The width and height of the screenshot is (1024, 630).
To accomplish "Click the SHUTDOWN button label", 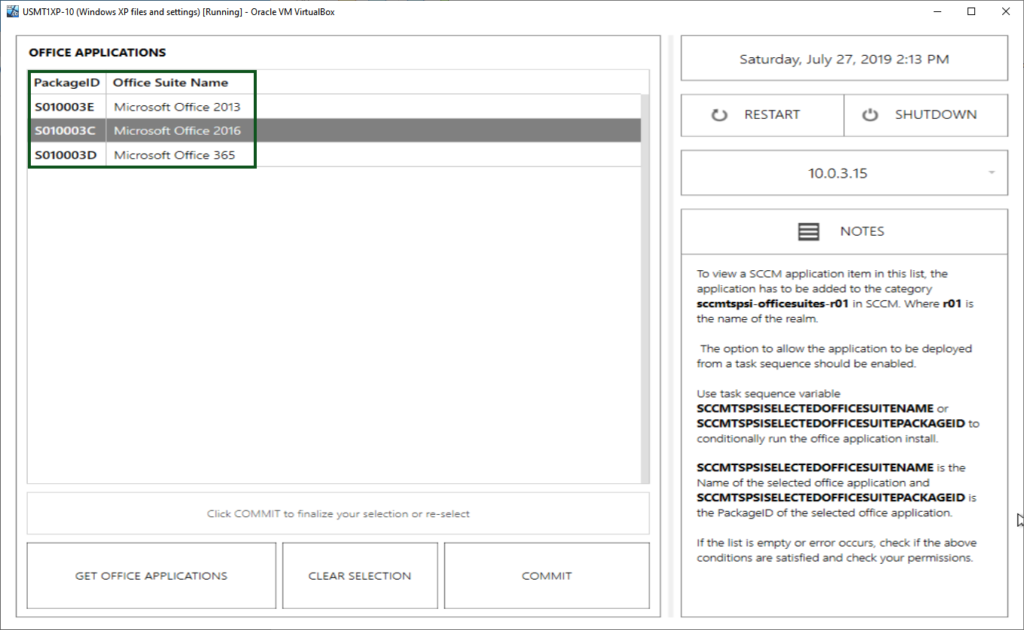I will click(x=935, y=115).
